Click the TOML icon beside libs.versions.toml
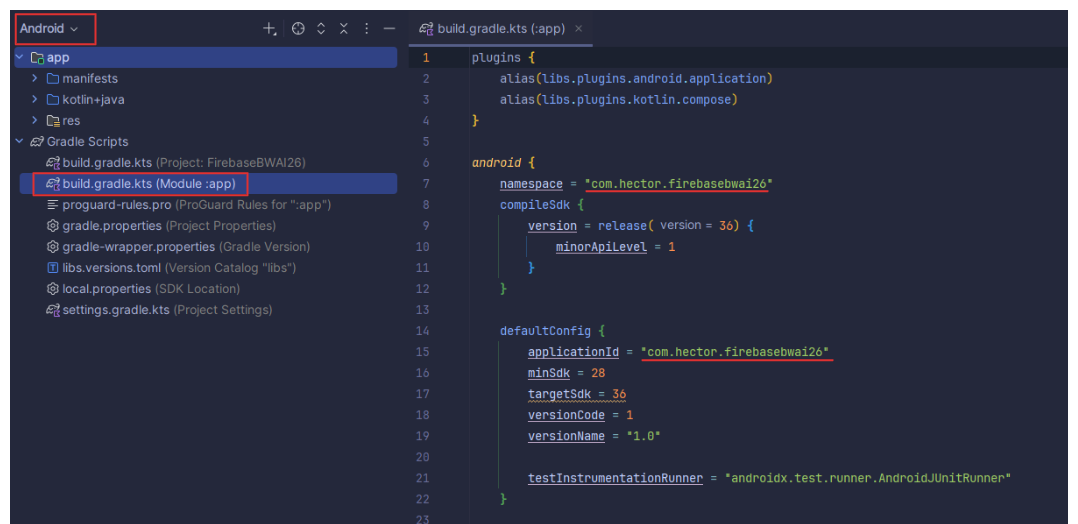This screenshot has width=1078, height=524. [53, 268]
